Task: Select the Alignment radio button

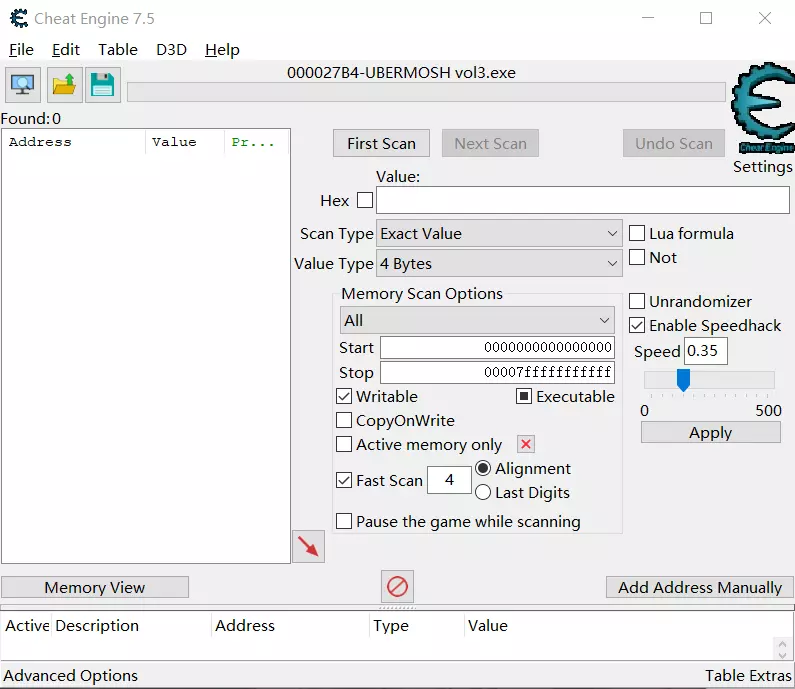Action: coord(483,468)
